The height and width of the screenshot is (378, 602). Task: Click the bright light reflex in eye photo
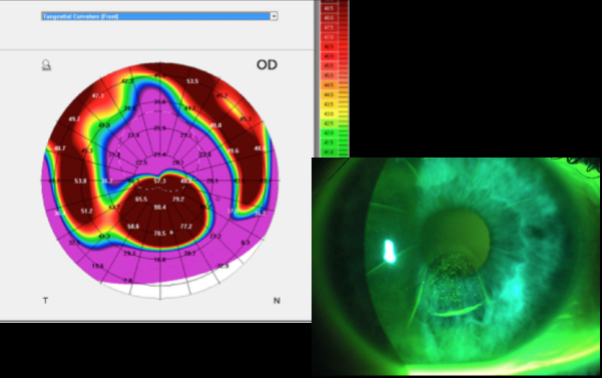click(390, 251)
